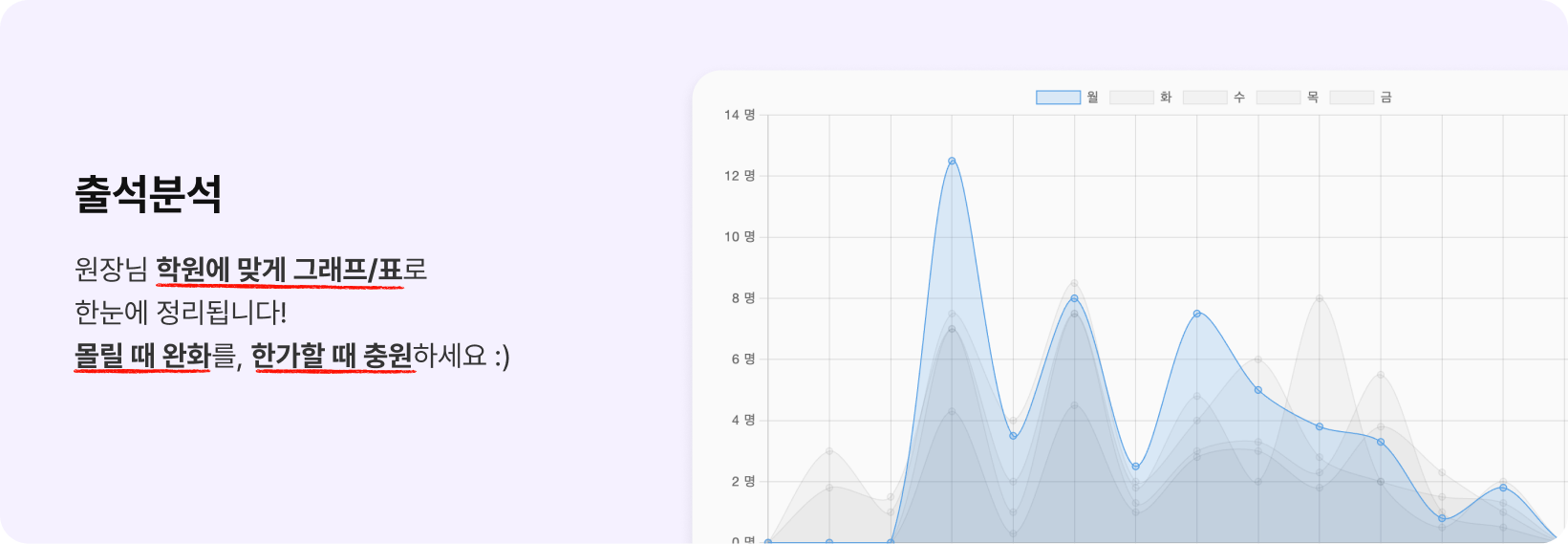
Task: Click the underlined 학원에 맞게 그래프/표 text
Action: (x=279, y=271)
